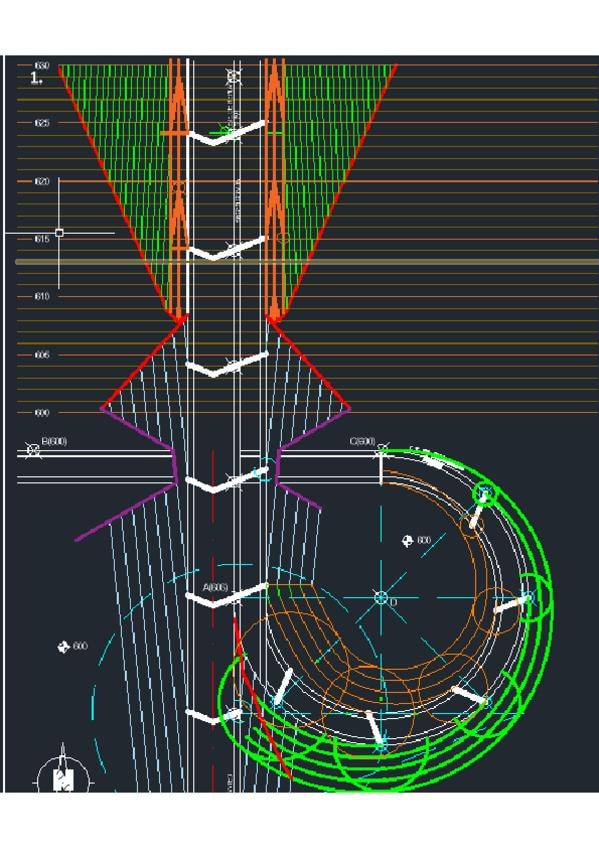This screenshot has width=599, height=848.
Task: Select the topmost white chevron mark
Action: [x=227, y=133]
